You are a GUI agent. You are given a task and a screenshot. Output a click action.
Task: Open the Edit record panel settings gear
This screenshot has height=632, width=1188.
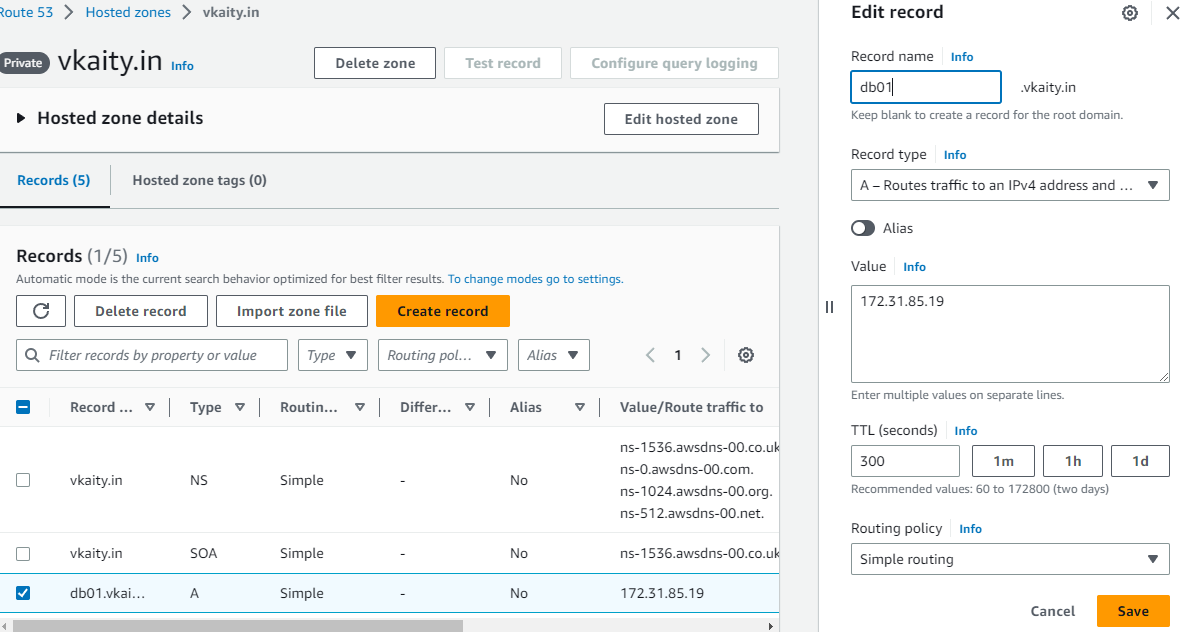[1130, 13]
